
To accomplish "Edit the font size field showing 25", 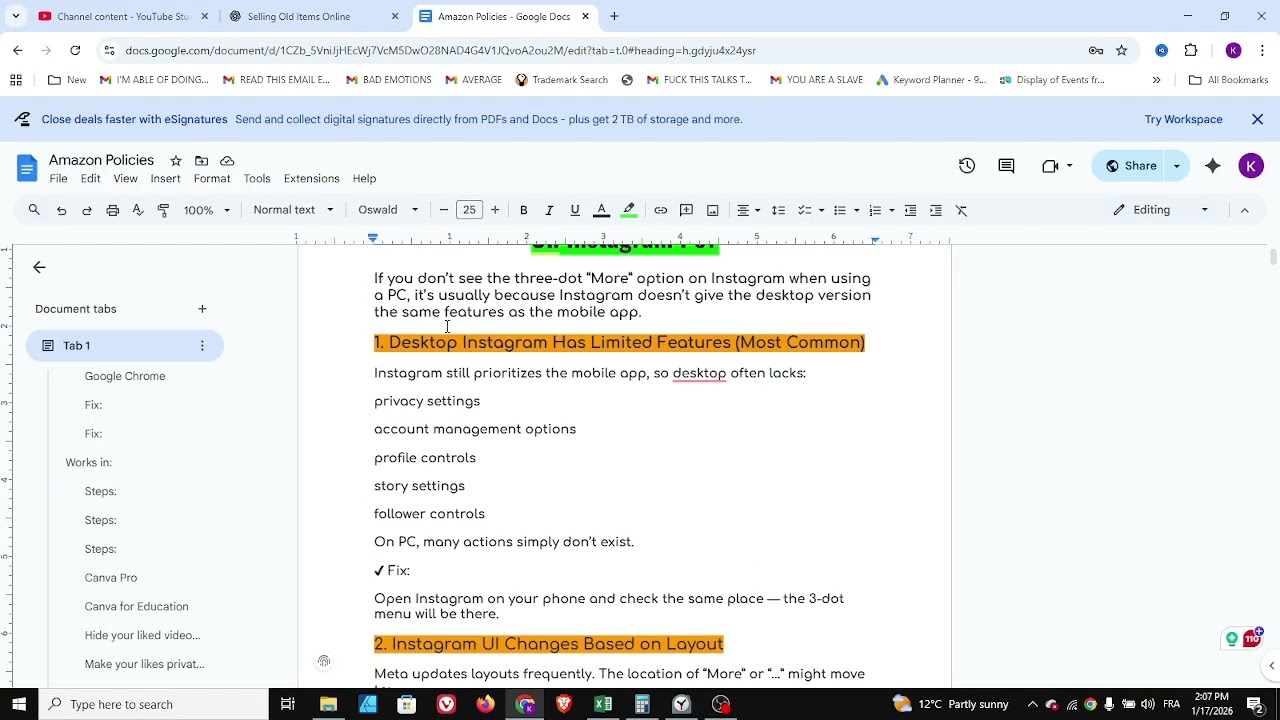I will click(x=469, y=210).
